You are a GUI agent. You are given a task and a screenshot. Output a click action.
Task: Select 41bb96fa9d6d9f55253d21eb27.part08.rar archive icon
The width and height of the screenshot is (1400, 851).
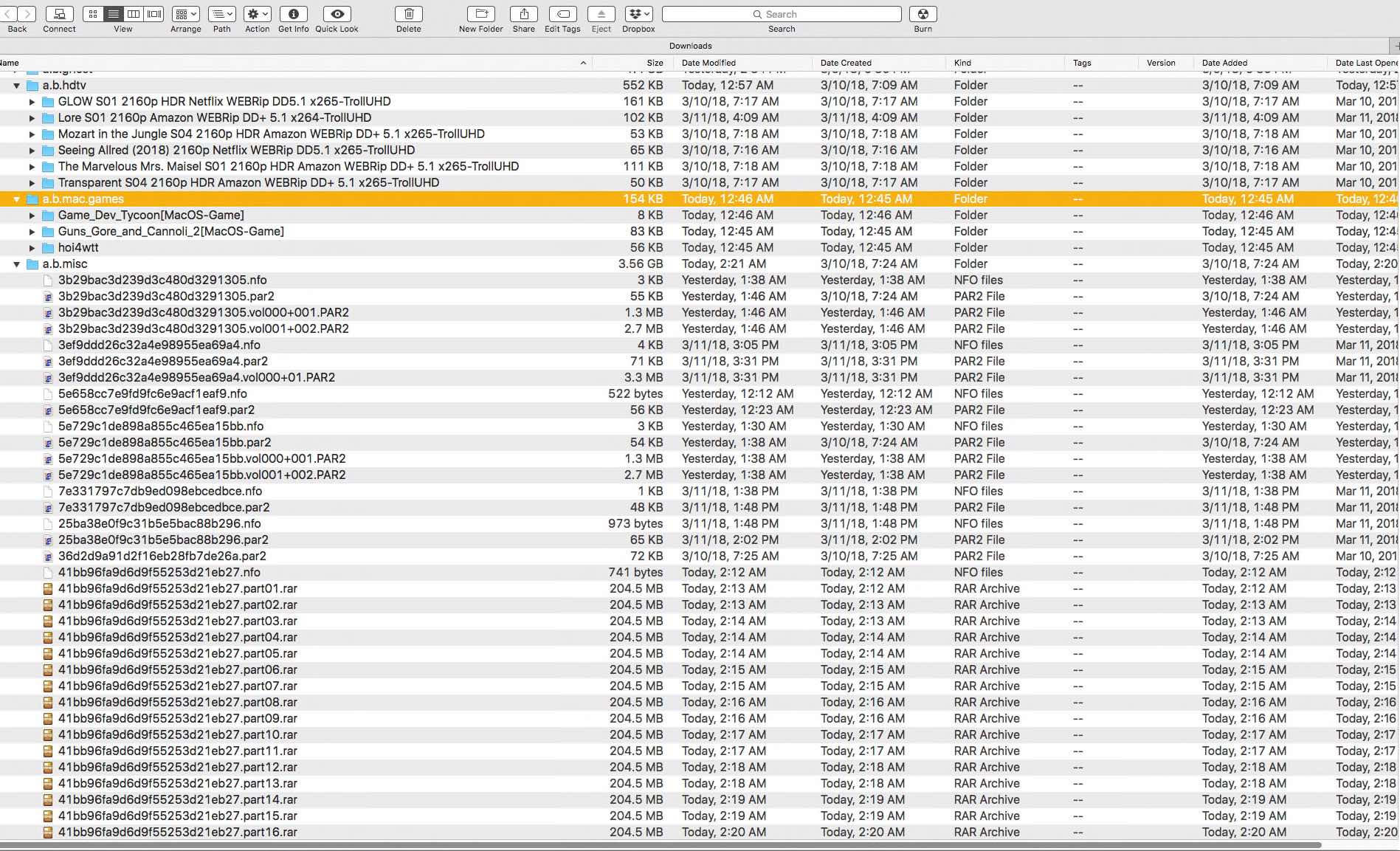pyautogui.click(x=48, y=703)
